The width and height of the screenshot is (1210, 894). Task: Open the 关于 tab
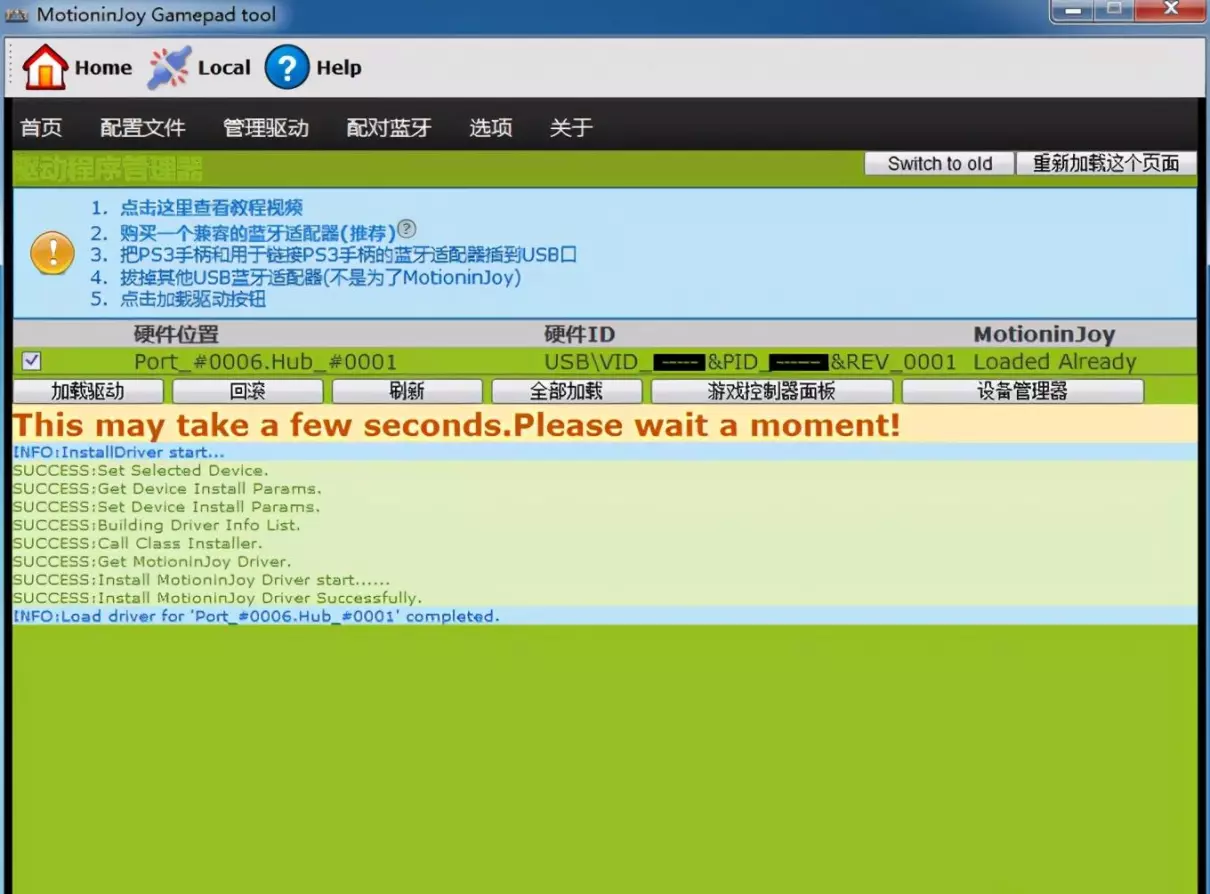[571, 127]
